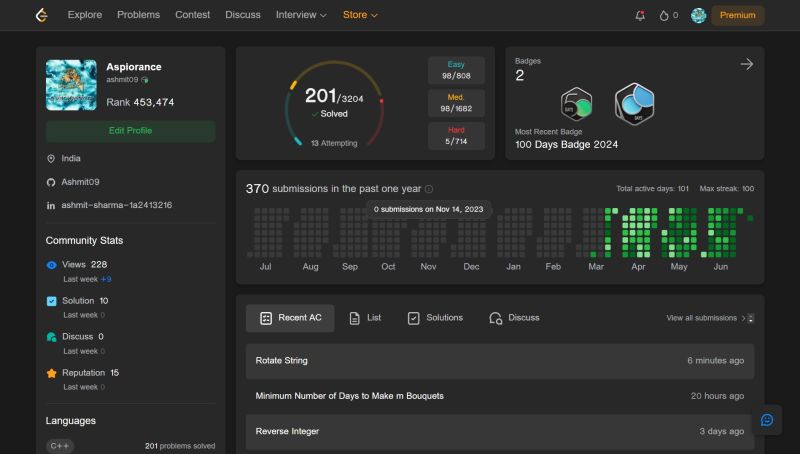Image resolution: width=800 pixels, height=454 pixels.
Task: Open the ashmit-sharma LinkedIn link
Action: (x=116, y=205)
